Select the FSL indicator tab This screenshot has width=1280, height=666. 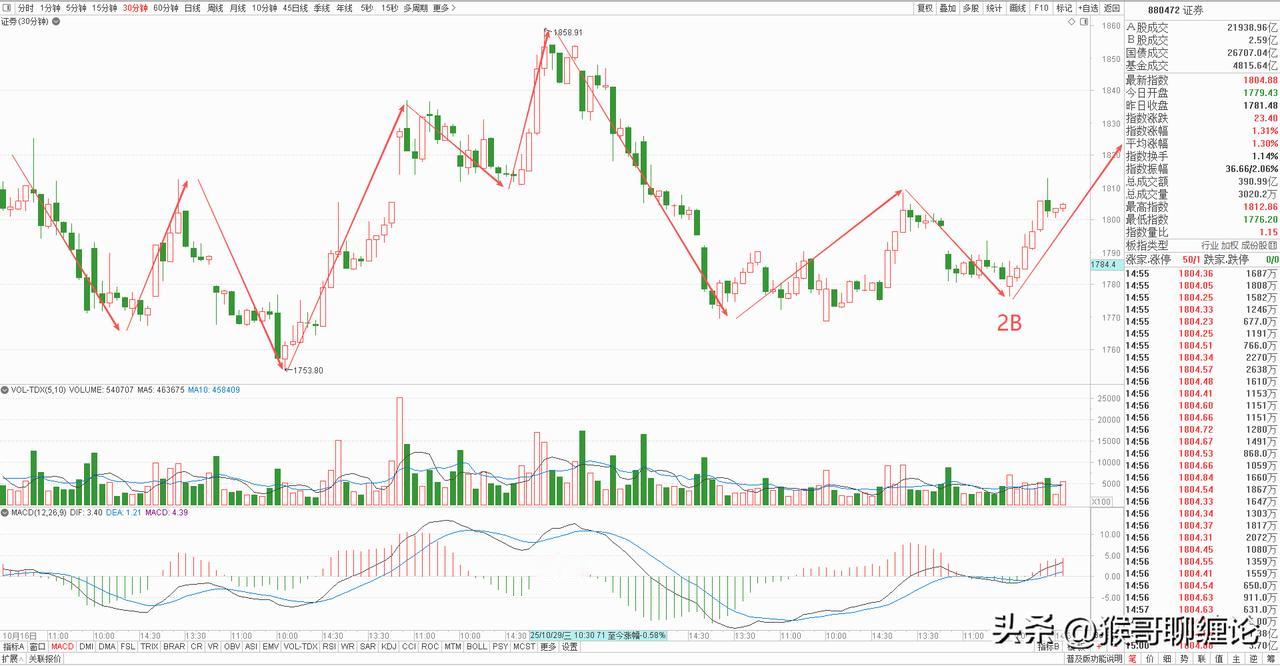point(128,646)
